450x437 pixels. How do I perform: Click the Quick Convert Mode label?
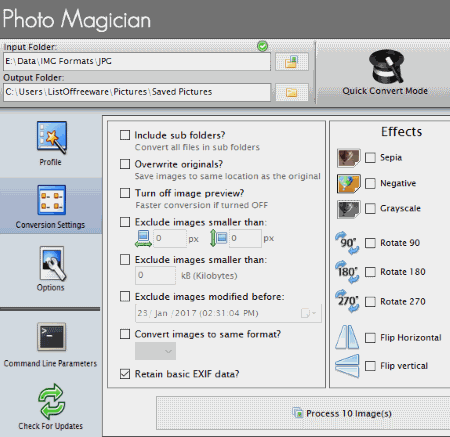[385, 91]
